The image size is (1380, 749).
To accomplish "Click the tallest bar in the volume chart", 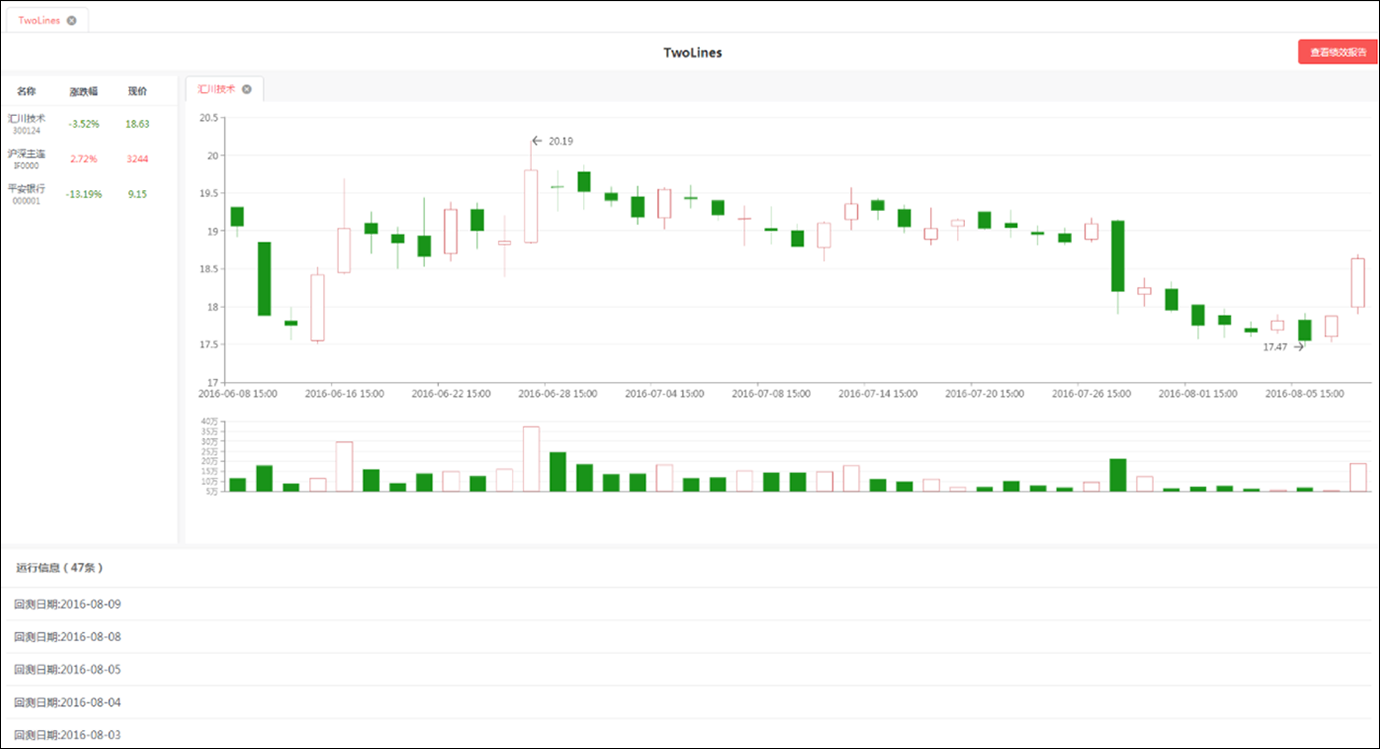I will click(x=531, y=459).
